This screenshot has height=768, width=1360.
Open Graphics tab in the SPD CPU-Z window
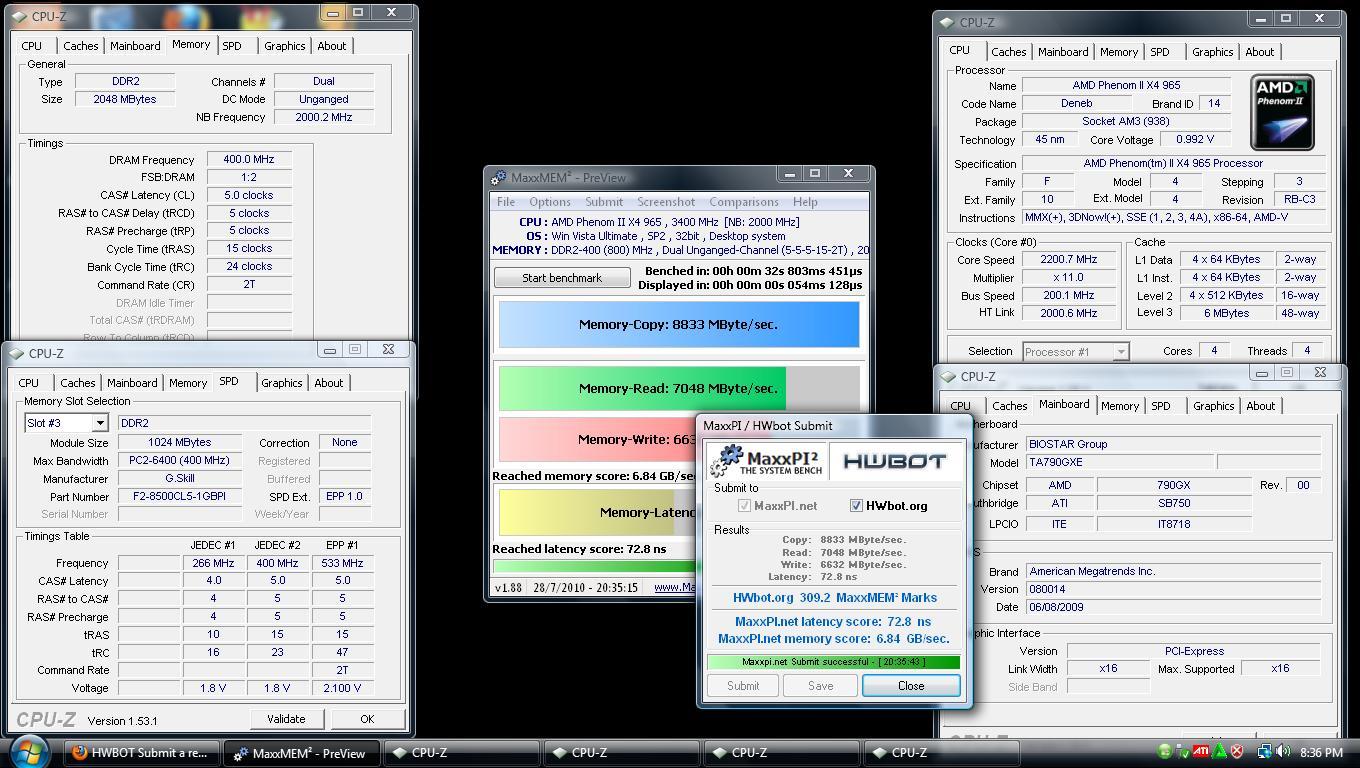(281, 383)
